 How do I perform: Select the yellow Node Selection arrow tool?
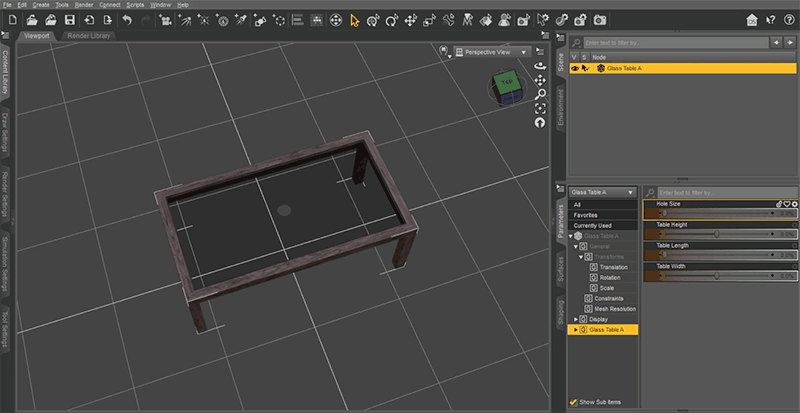355,20
